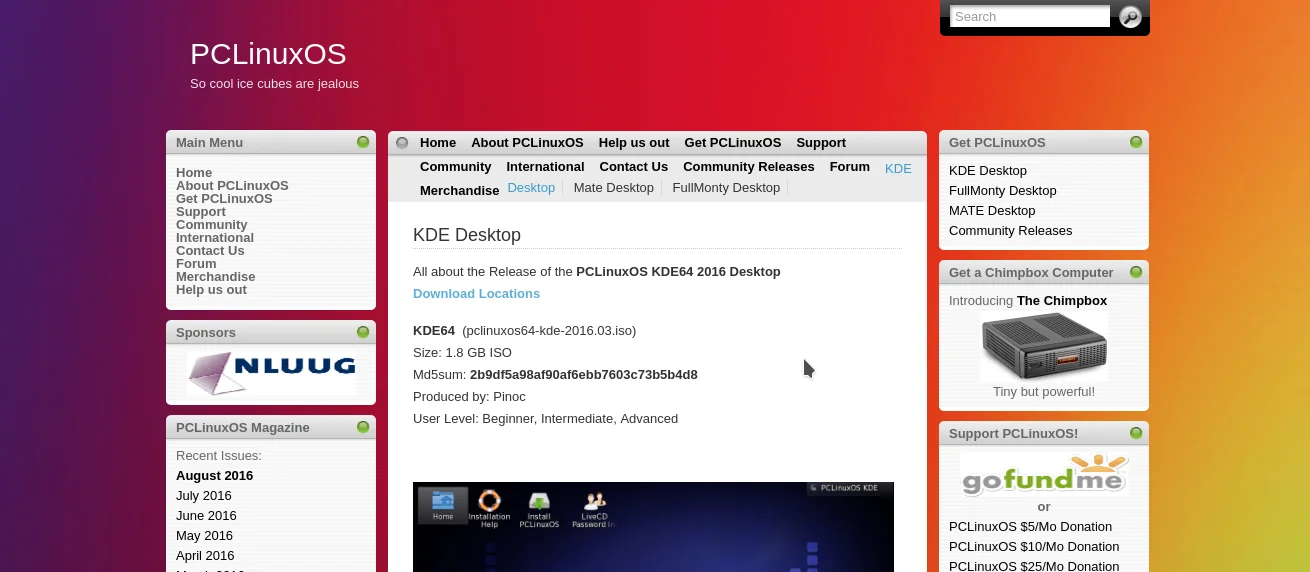Open Support in Main Menu sidebar
The image size is (1310, 572).
[201, 211]
